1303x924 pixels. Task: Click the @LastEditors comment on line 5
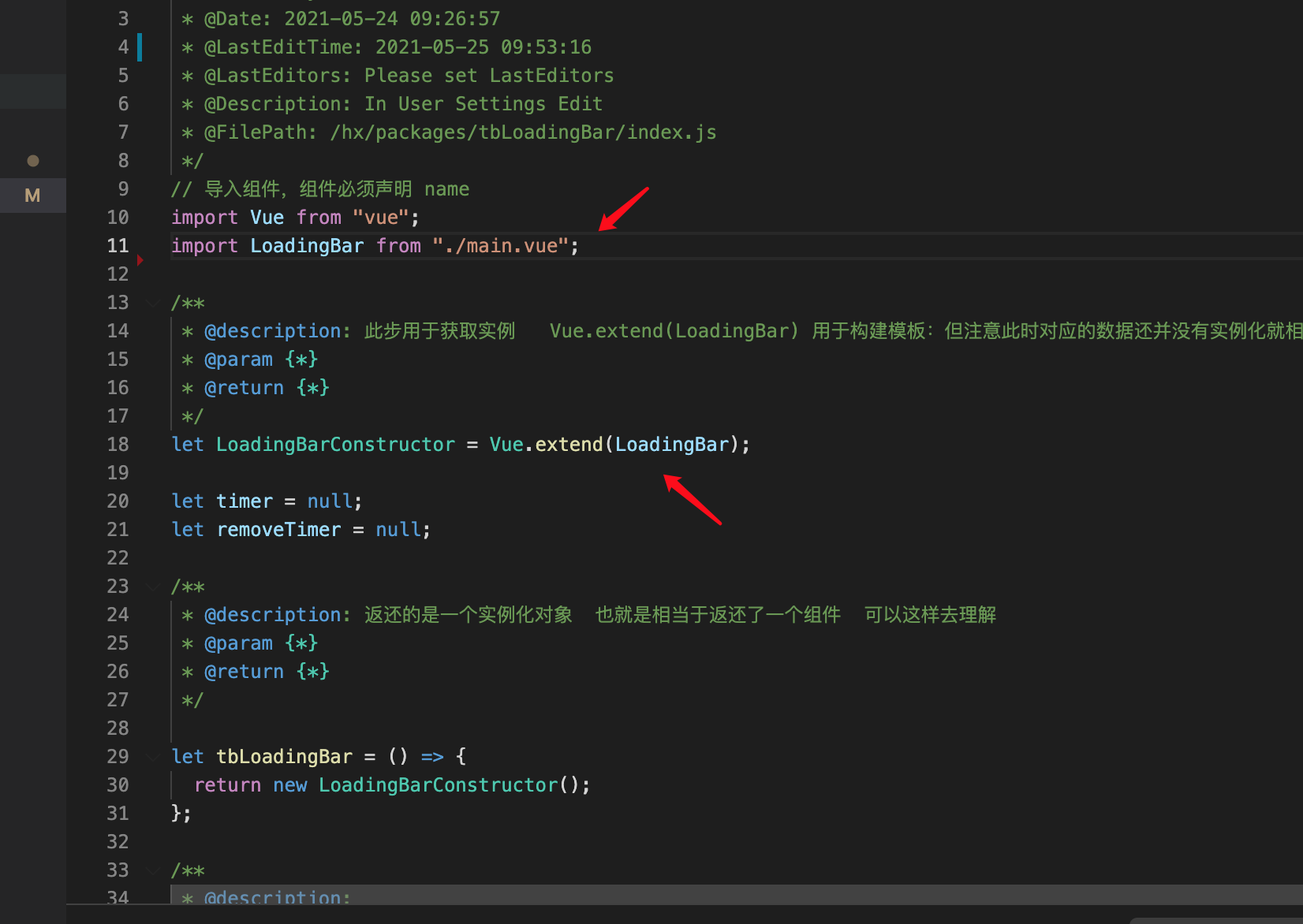pos(398,76)
